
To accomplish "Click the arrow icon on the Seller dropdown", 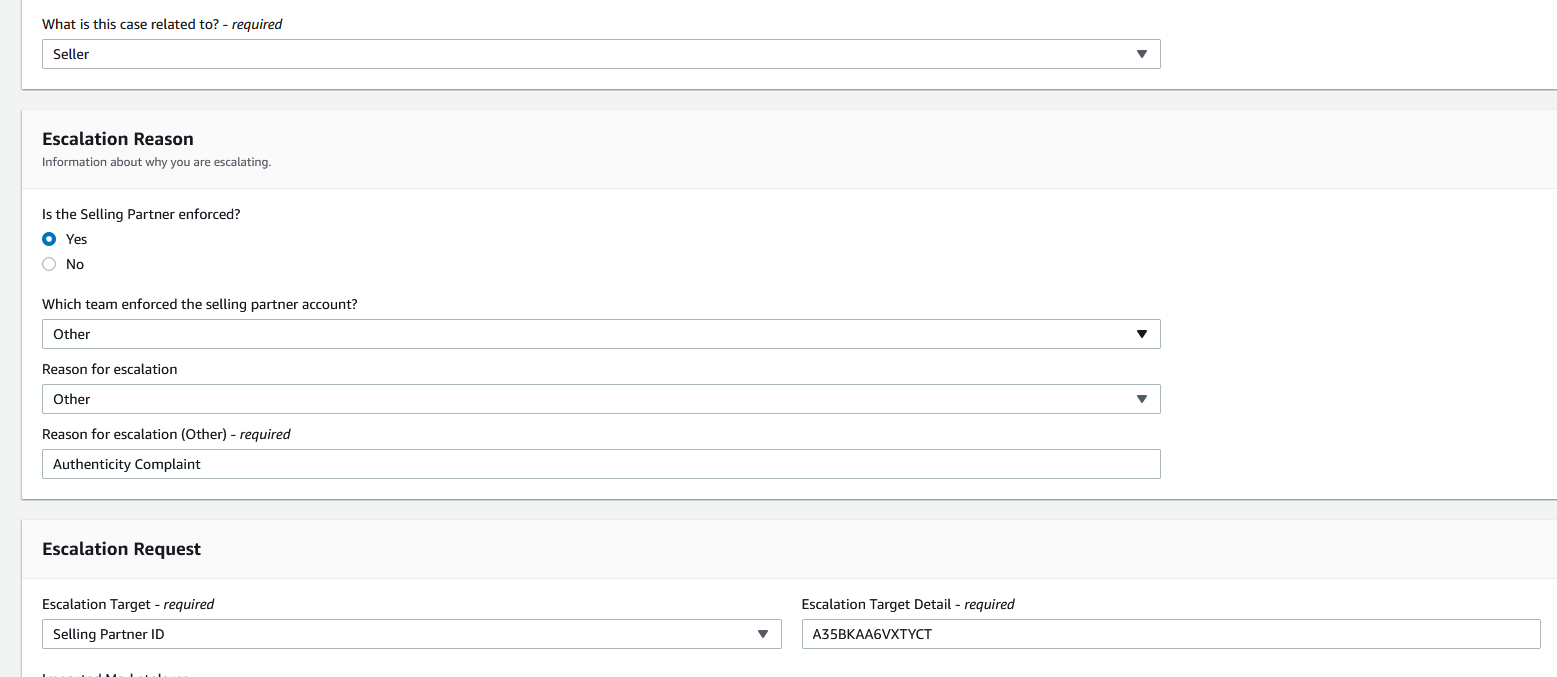I will click(x=1142, y=54).
